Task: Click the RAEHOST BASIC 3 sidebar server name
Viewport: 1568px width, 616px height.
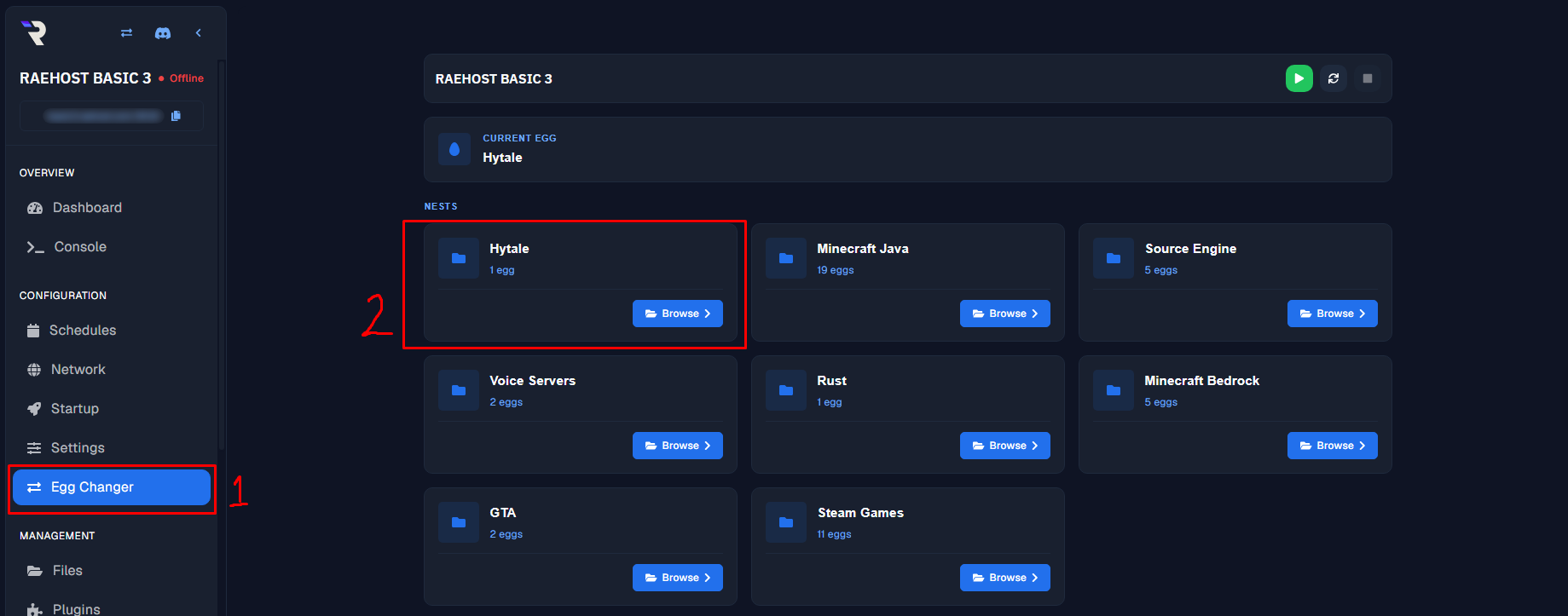Action: tap(85, 78)
